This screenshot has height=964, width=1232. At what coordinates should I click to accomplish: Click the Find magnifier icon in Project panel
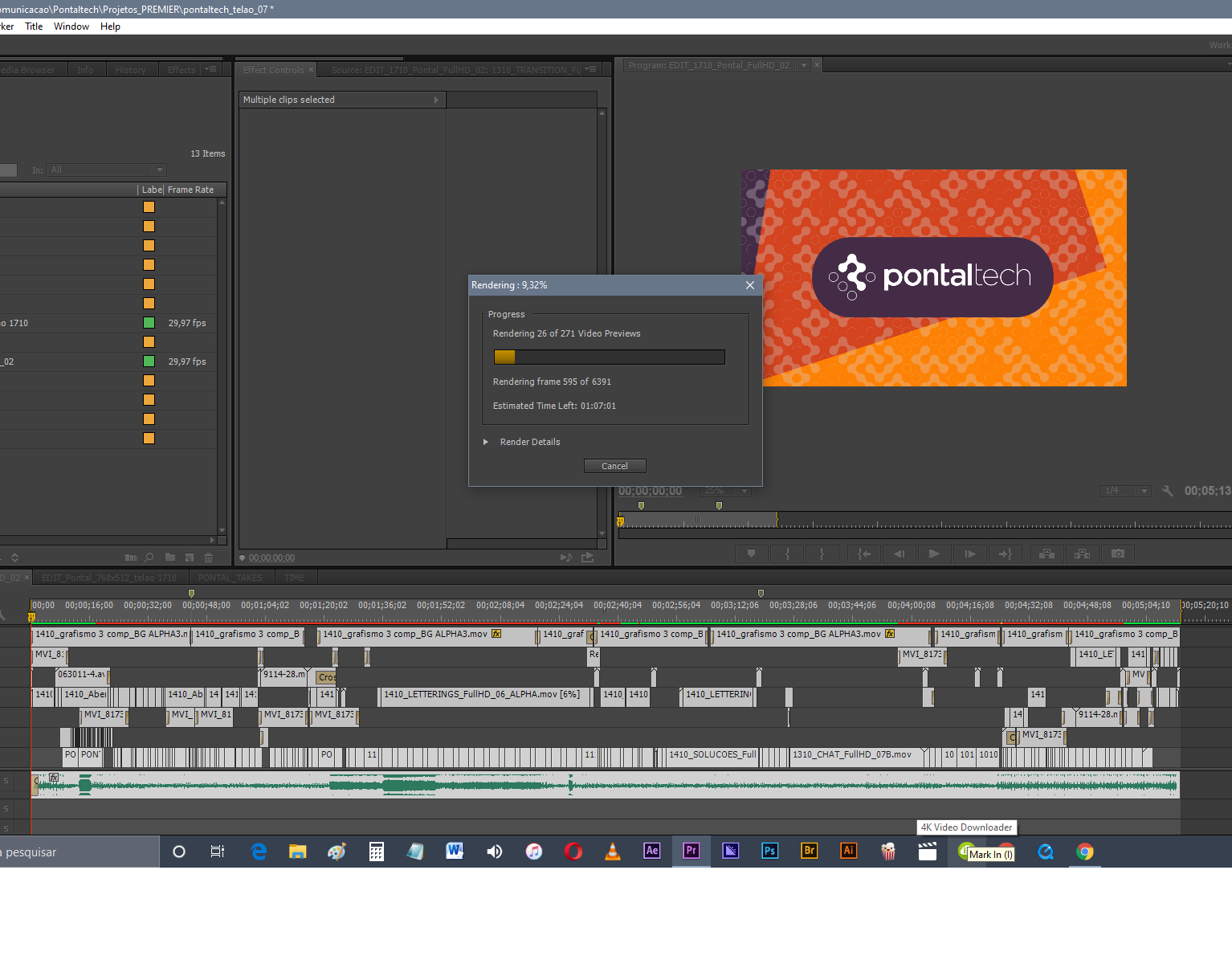(x=149, y=557)
